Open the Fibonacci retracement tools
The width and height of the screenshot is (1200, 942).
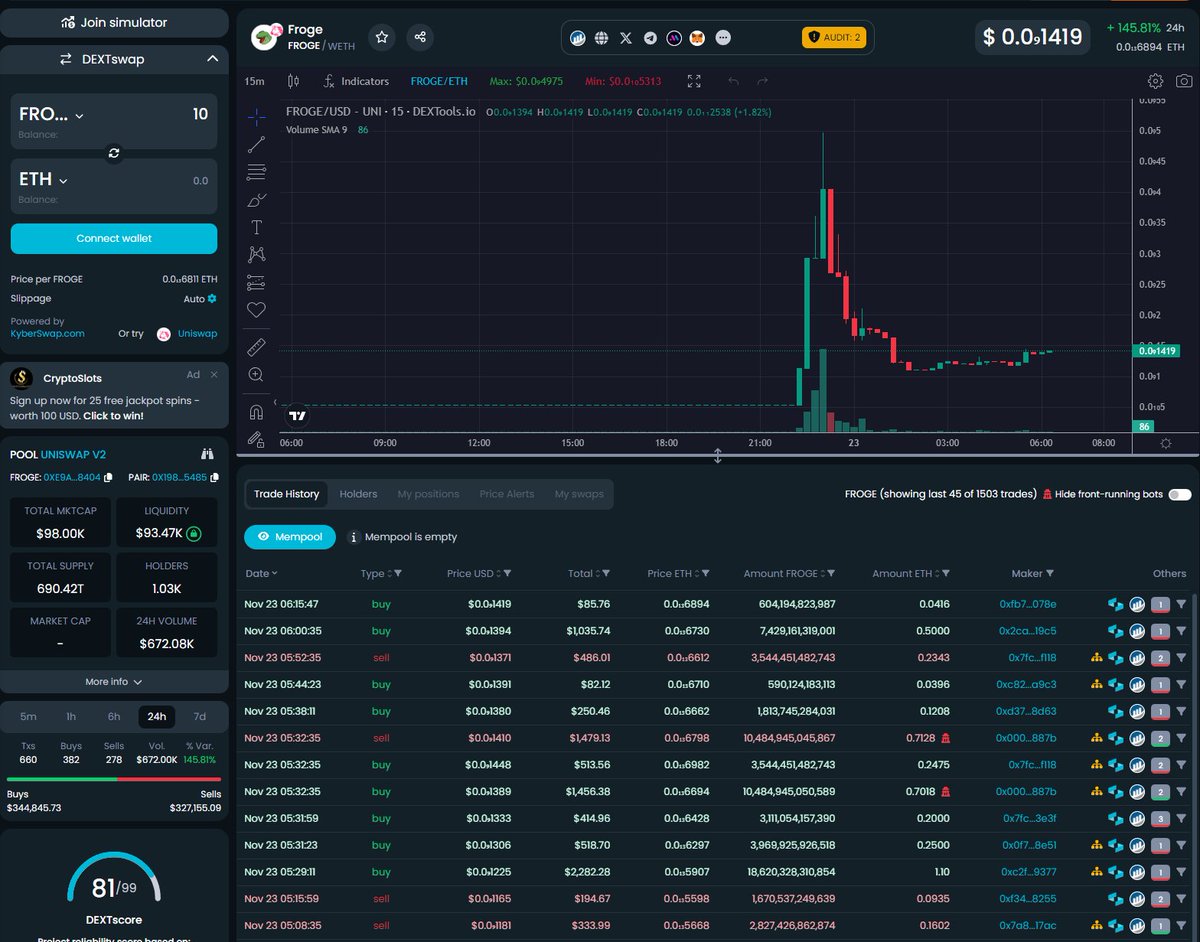click(256, 172)
